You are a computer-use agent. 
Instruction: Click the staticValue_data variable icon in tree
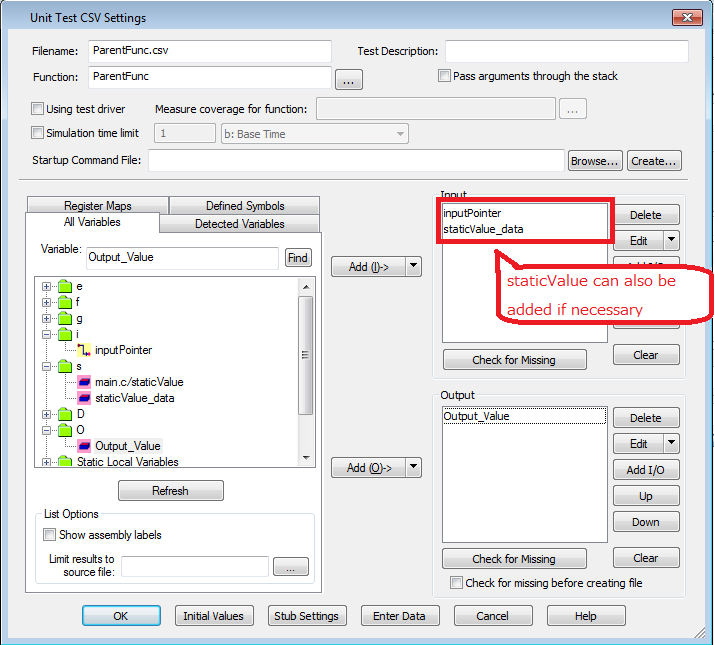(x=85, y=398)
